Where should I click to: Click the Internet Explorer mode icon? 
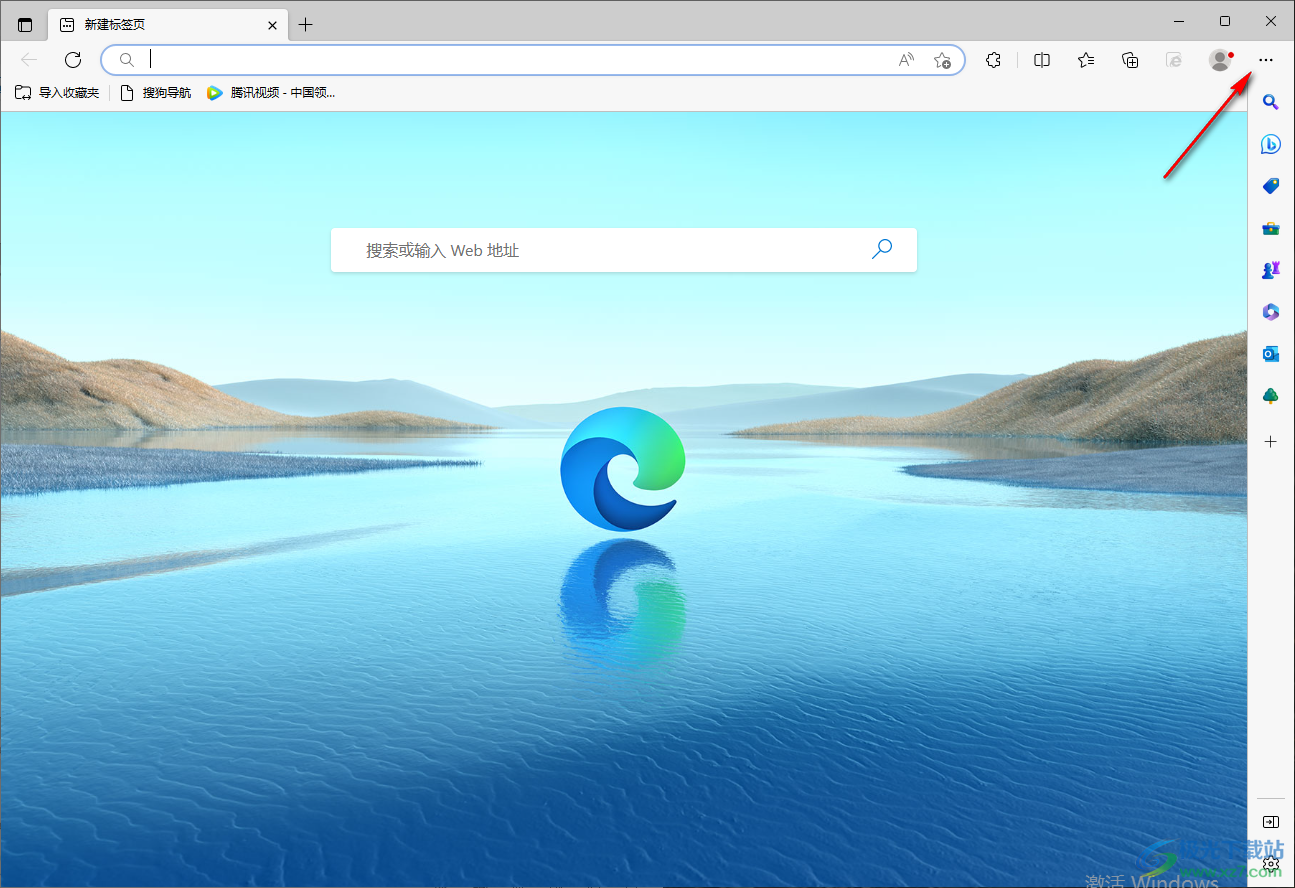[x=1174, y=60]
